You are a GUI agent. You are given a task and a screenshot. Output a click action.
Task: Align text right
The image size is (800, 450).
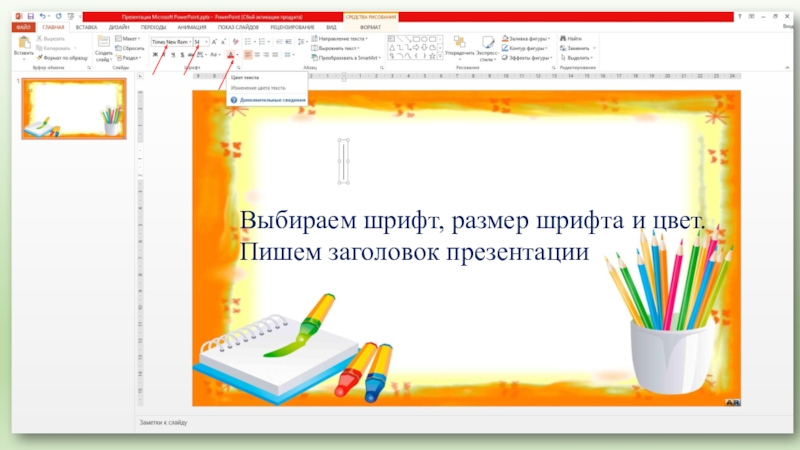pos(266,55)
